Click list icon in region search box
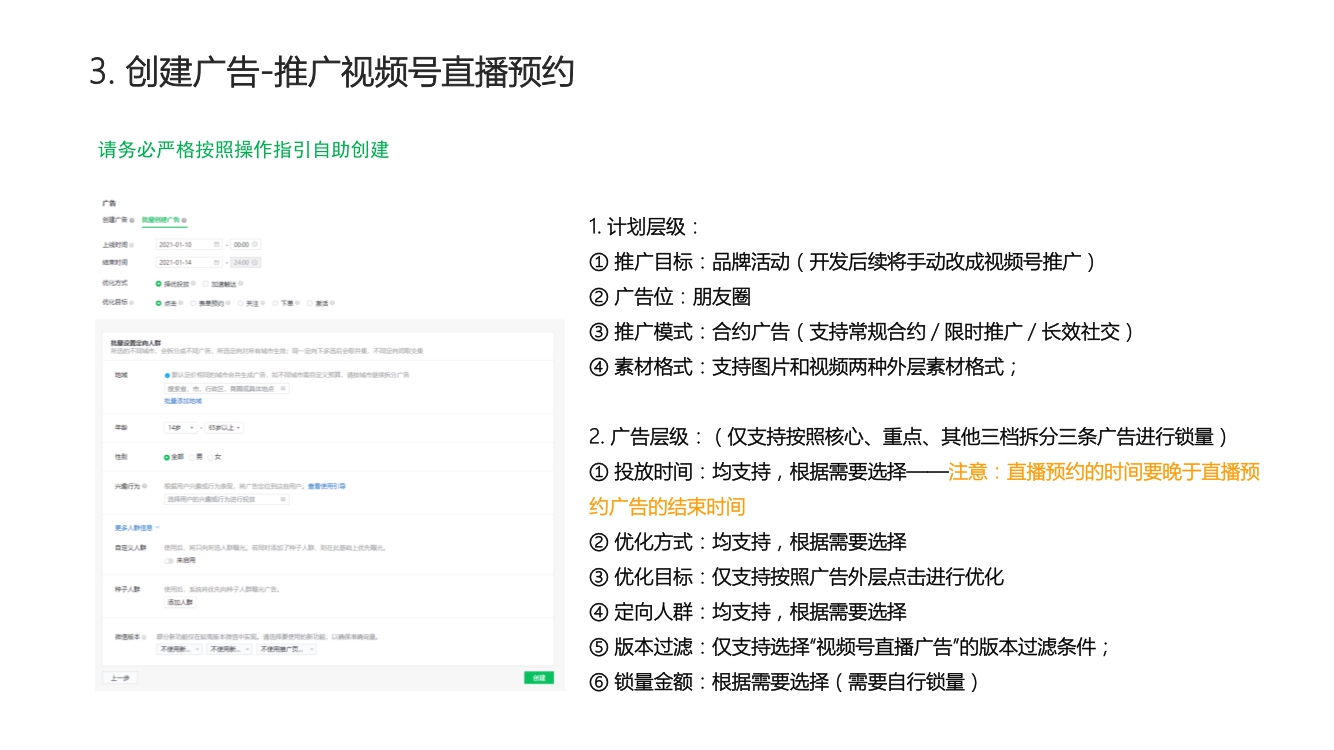The image size is (1334, 750). pyautogui.click(x=282, y=388)
